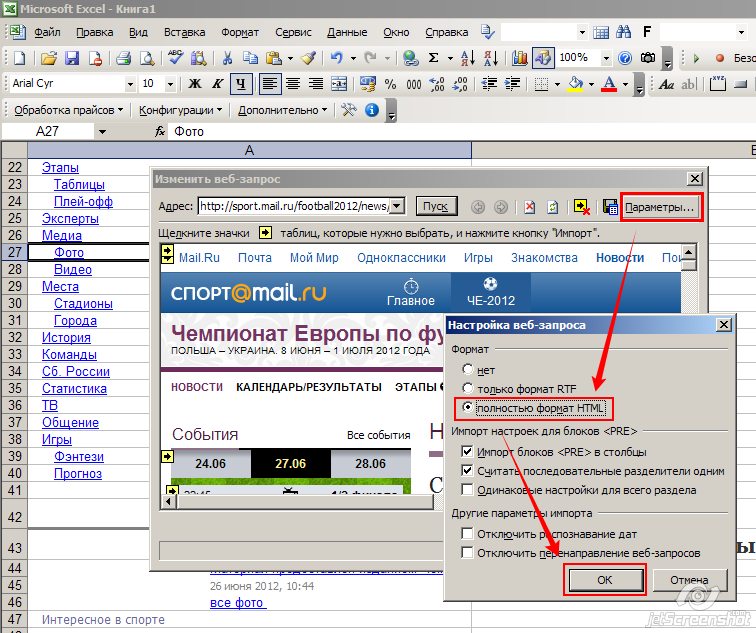Check 'Отключить перенаправление веб-запросов'

(x=467, y=552)
